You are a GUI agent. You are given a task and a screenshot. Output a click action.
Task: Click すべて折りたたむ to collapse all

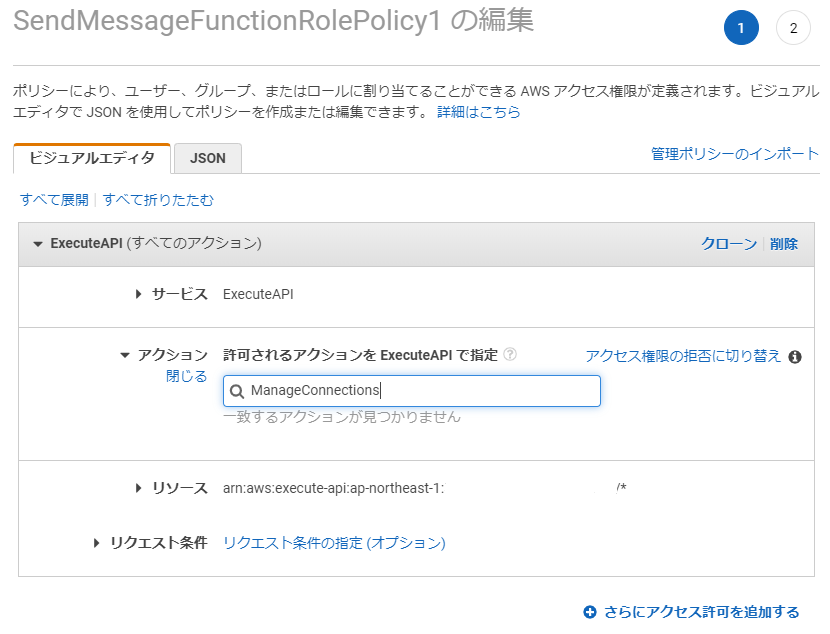click(x=158, y=200)
